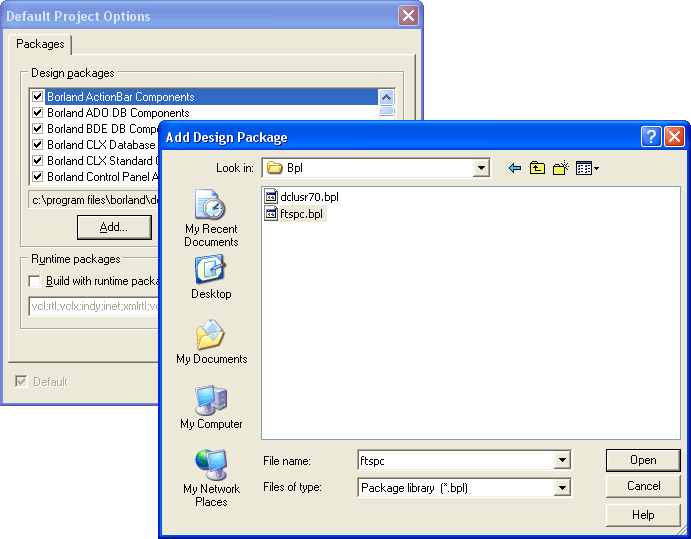Expand Files of type dropdown
The width and height of the screenshot is (691, 539).
point(562,488)
